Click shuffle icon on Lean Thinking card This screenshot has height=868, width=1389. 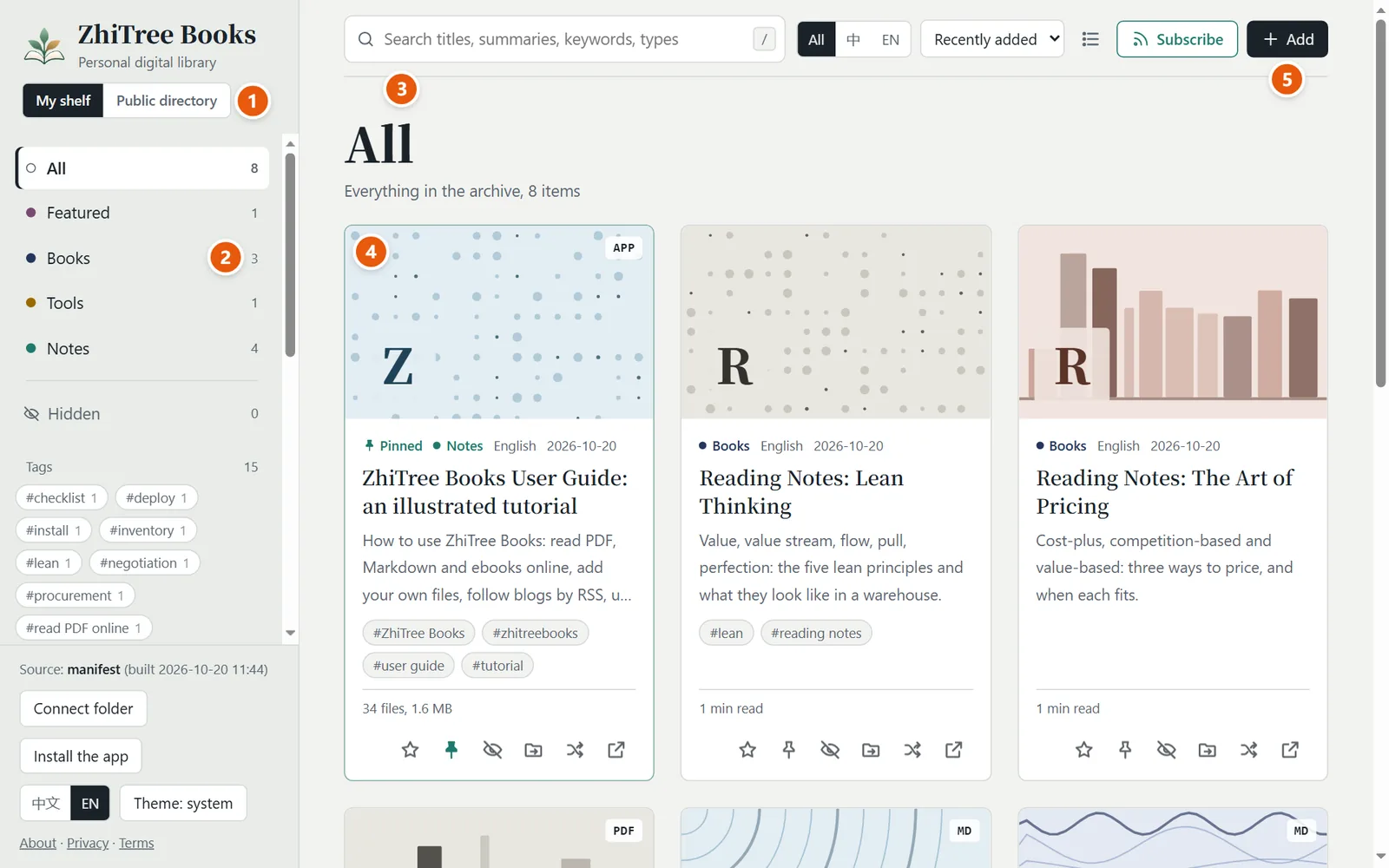912,749
